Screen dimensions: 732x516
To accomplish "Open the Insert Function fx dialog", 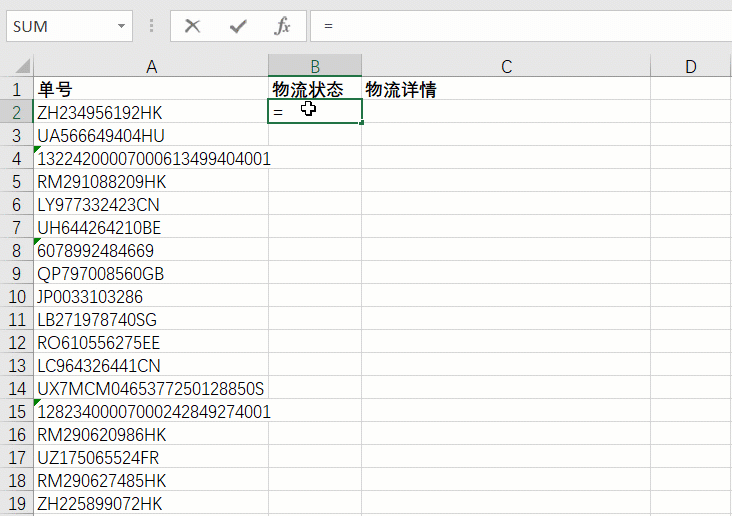I will pyautogui.click(x=282, y=26).
